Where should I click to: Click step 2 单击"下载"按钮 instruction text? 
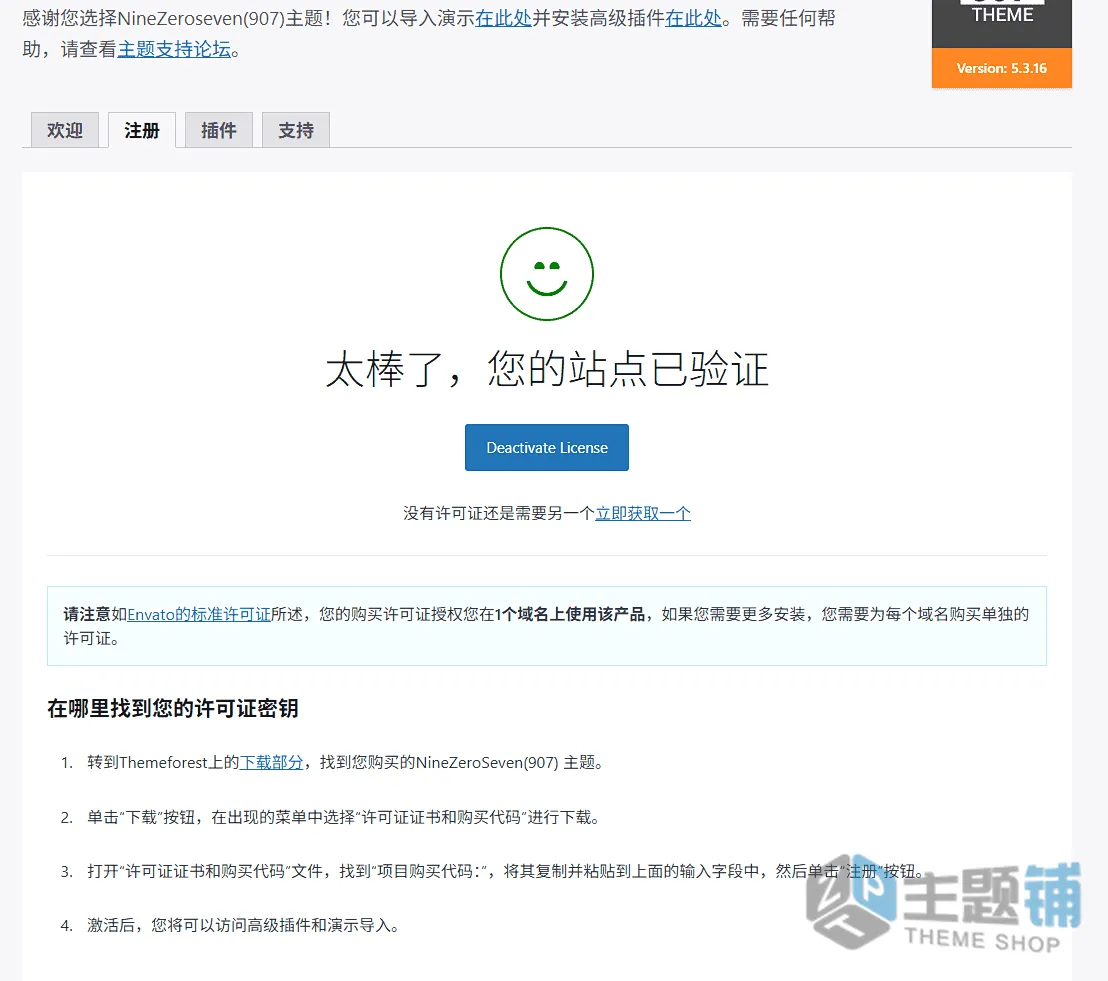[343, 817]
